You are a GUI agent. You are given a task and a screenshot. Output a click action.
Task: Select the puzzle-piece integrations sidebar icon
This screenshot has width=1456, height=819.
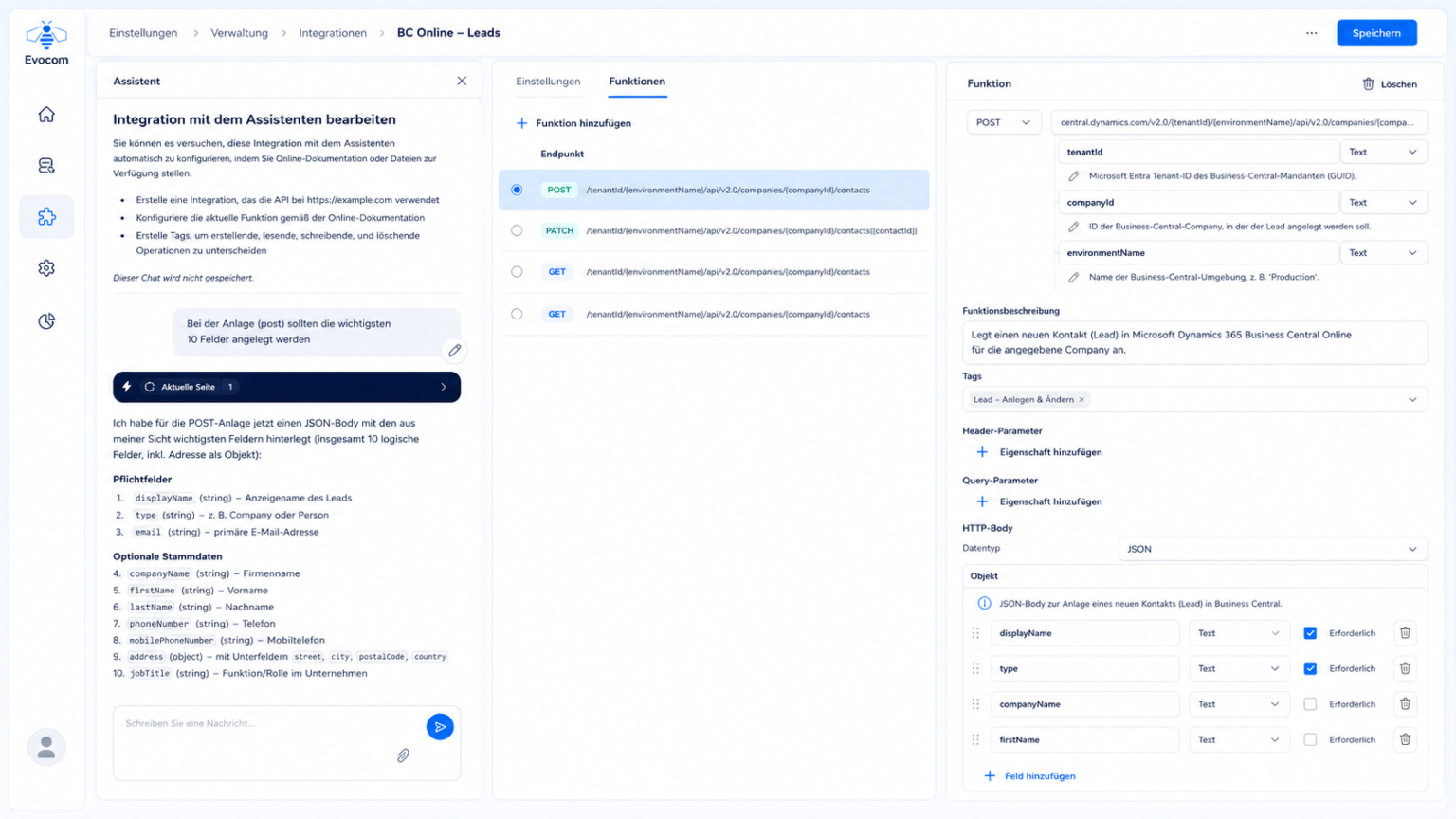(x=46, y=217)
